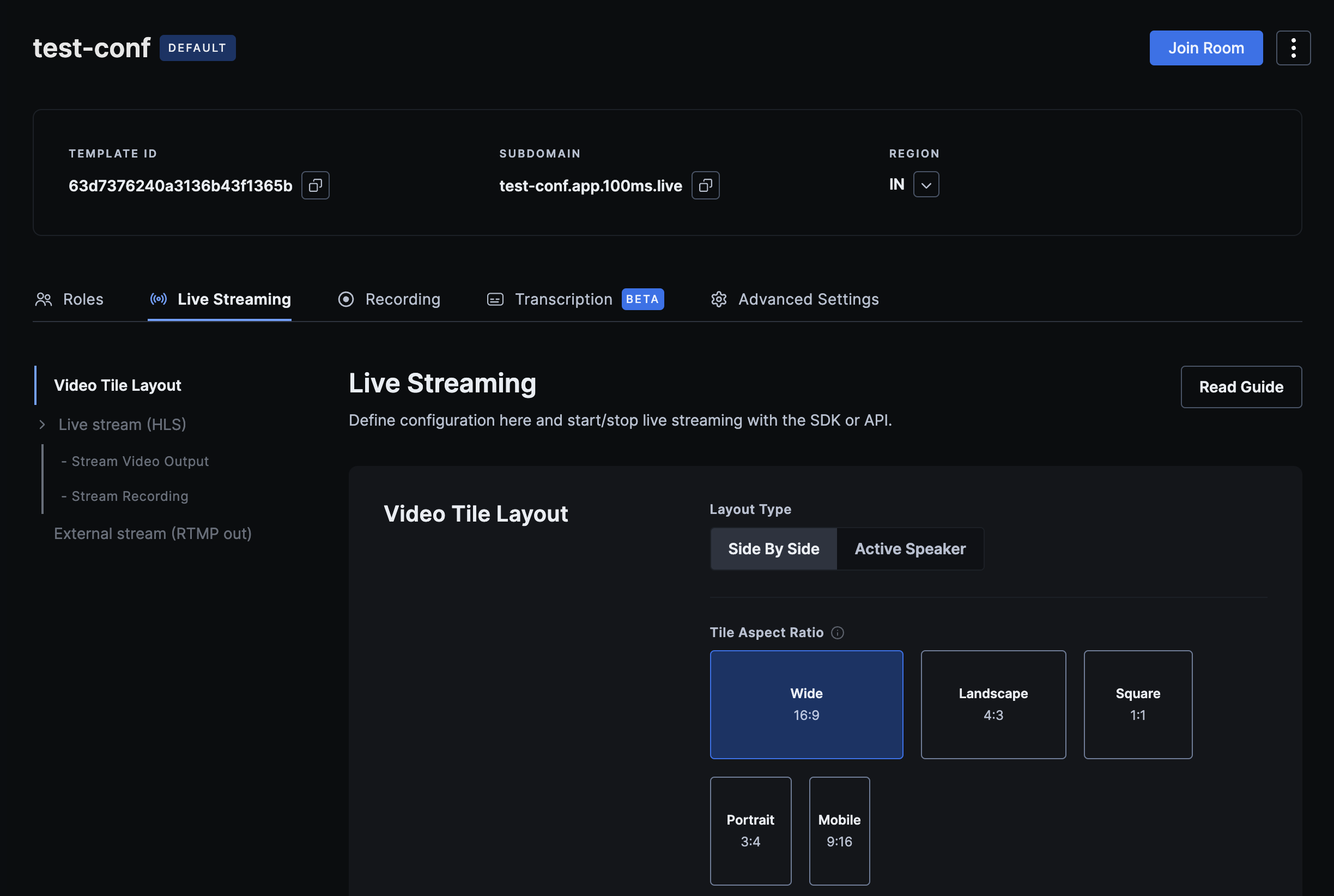Pick the Square 1:1 tile ratio
This screenshot has width=1334, height=896.
(x=1137, y=704)
